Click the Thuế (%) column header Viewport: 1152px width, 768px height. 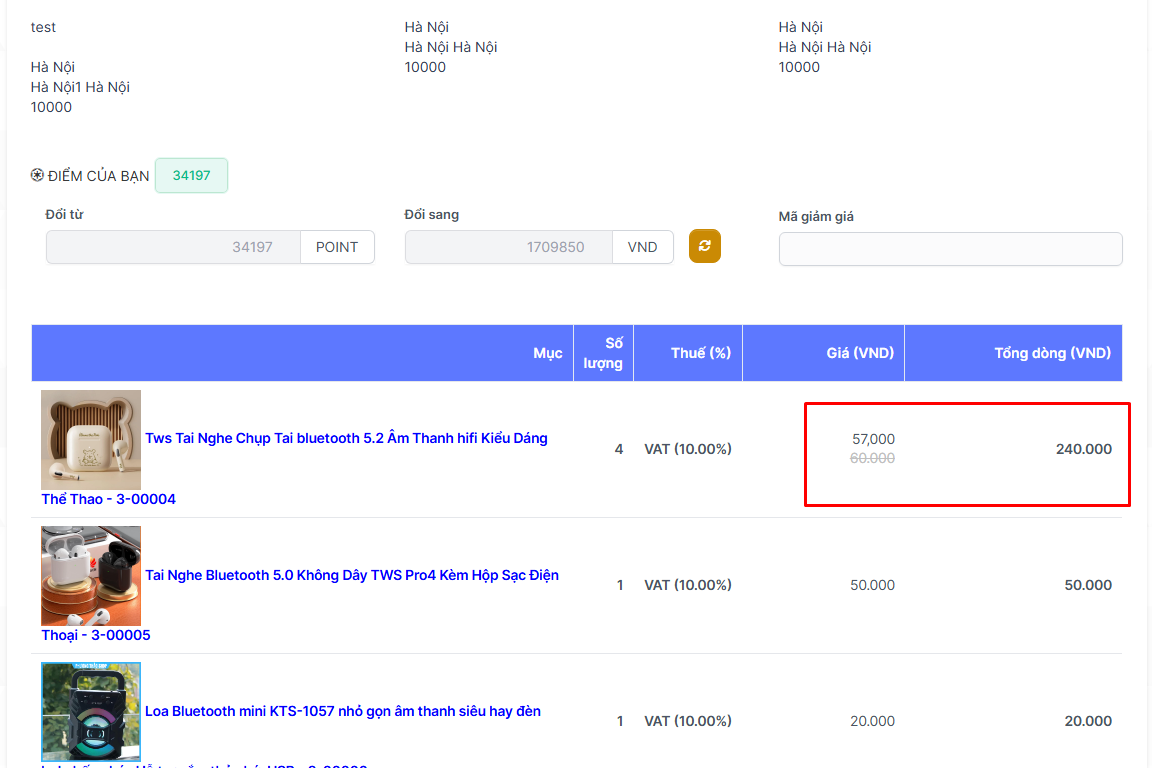[x=687, y=353]
